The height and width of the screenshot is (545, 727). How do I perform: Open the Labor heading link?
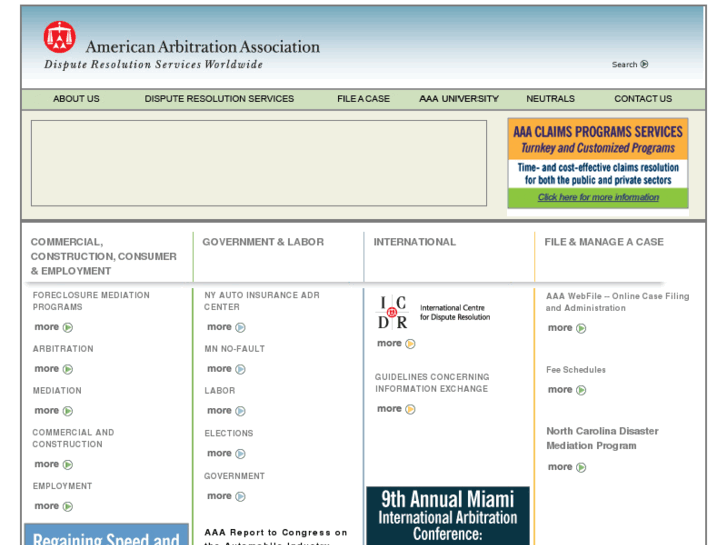(220, 391)
